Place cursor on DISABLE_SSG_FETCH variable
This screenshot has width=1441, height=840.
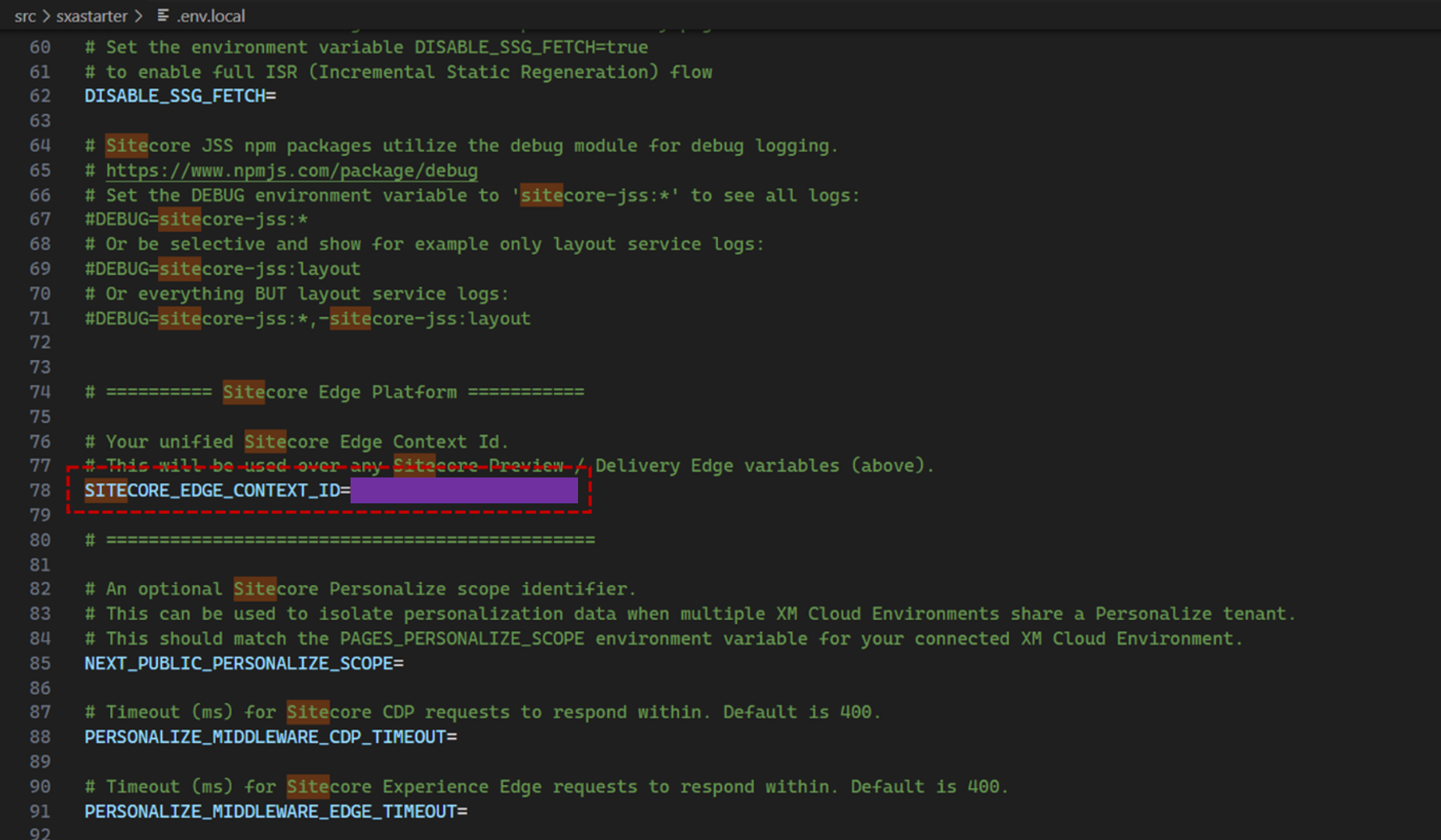click(175, 96)
